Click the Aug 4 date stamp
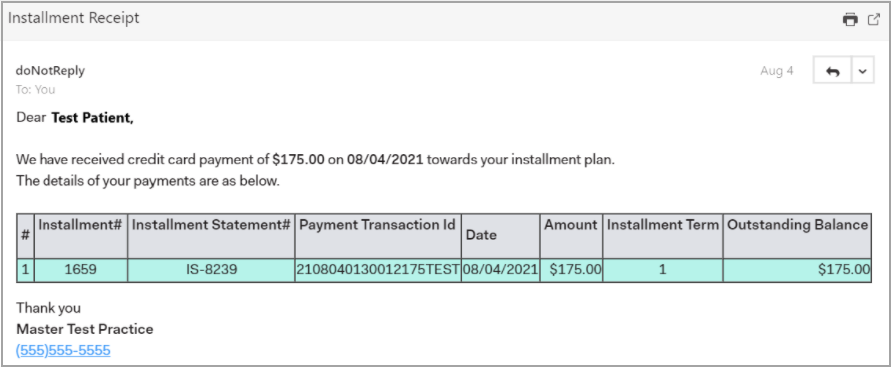The image size is (891, 367). pyautogui.click(x=777, y=71)
